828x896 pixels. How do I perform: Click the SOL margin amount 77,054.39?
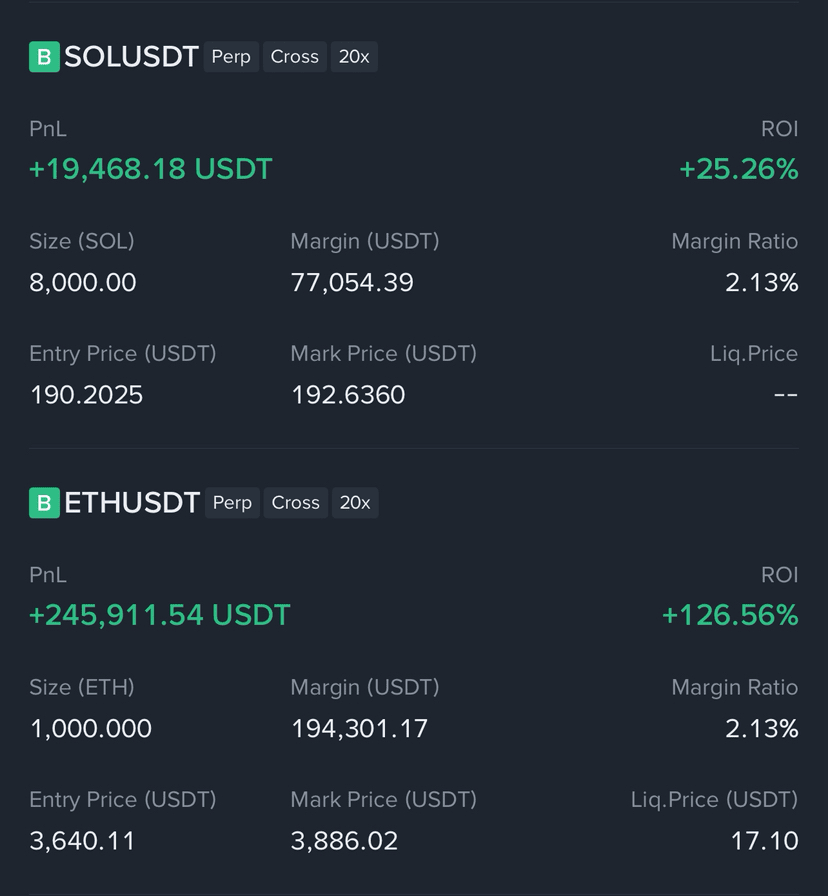click(352, 283)
